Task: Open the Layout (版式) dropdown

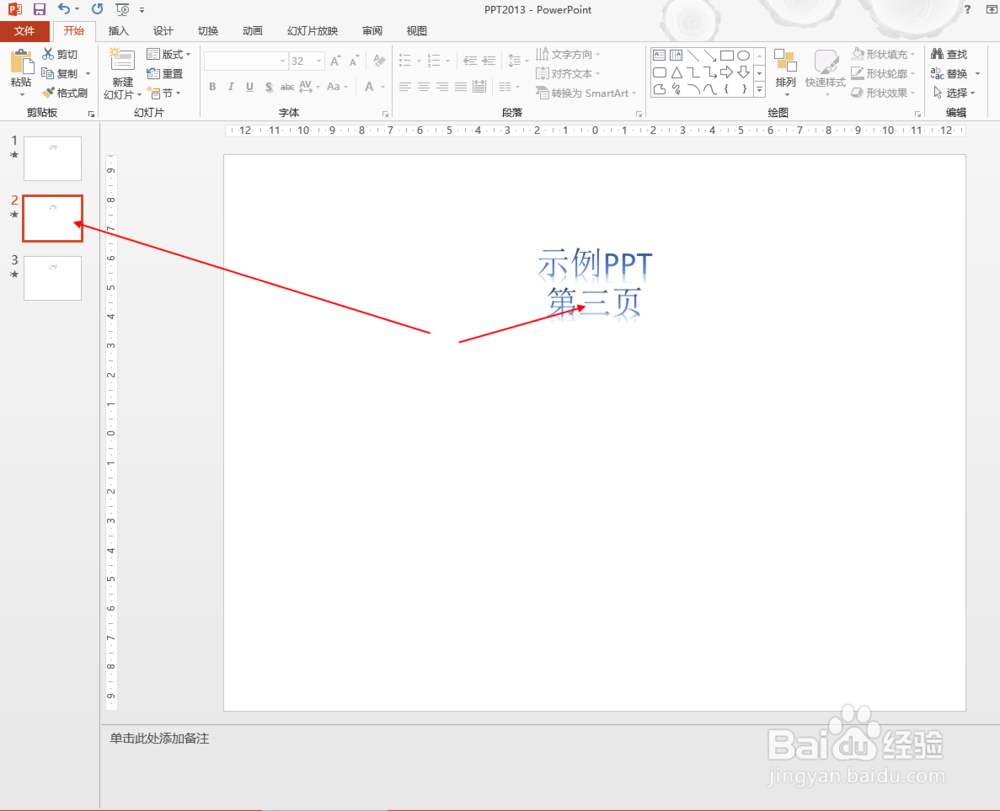Action: (x=168, y=54)
